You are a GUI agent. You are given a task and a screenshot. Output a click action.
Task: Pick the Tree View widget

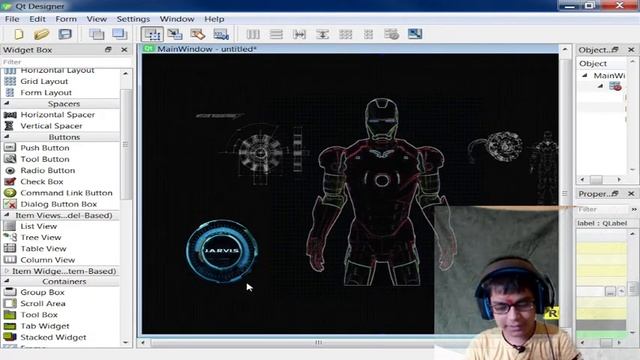41,238
